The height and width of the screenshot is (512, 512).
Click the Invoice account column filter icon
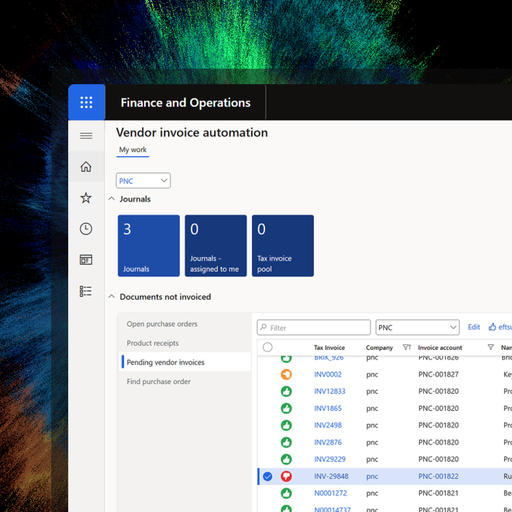[491, 347]
